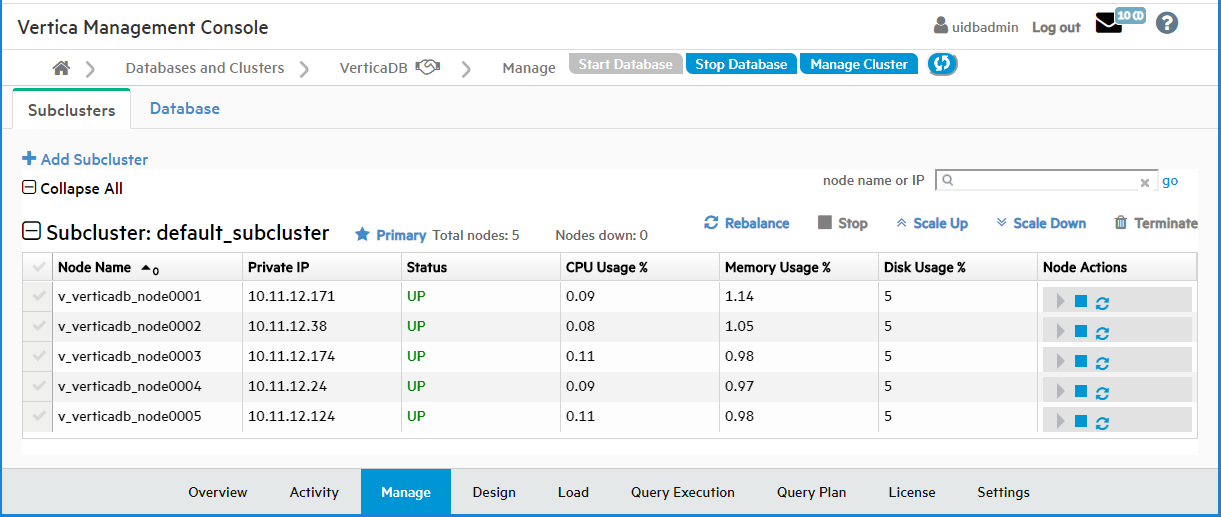This screenshot has width=1221, height=517.
Task: Clear the node search box with X
Action: pos(1145,182)
